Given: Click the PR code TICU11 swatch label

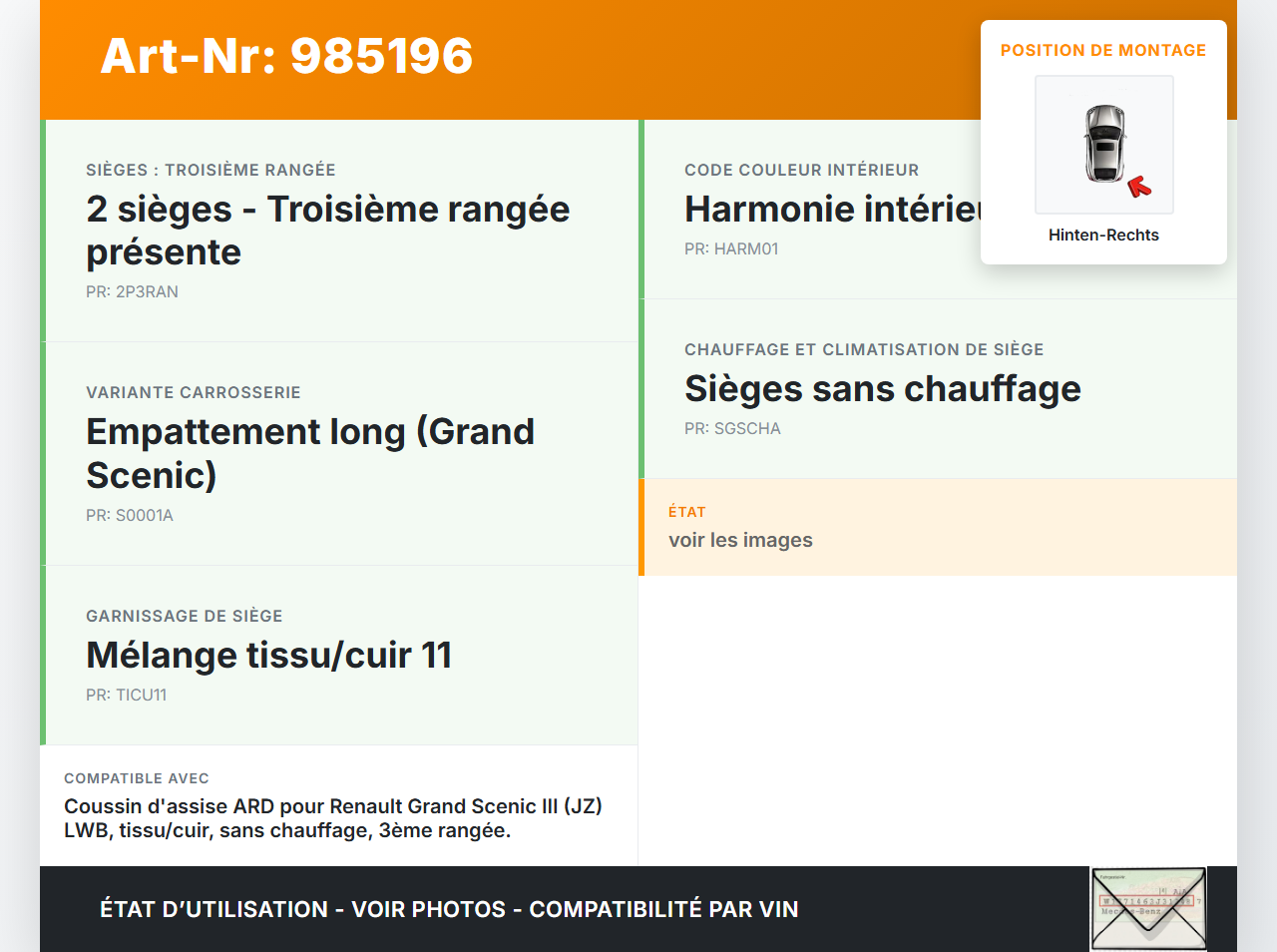Looking at the screenshot, I should click(x=127, y=695).
